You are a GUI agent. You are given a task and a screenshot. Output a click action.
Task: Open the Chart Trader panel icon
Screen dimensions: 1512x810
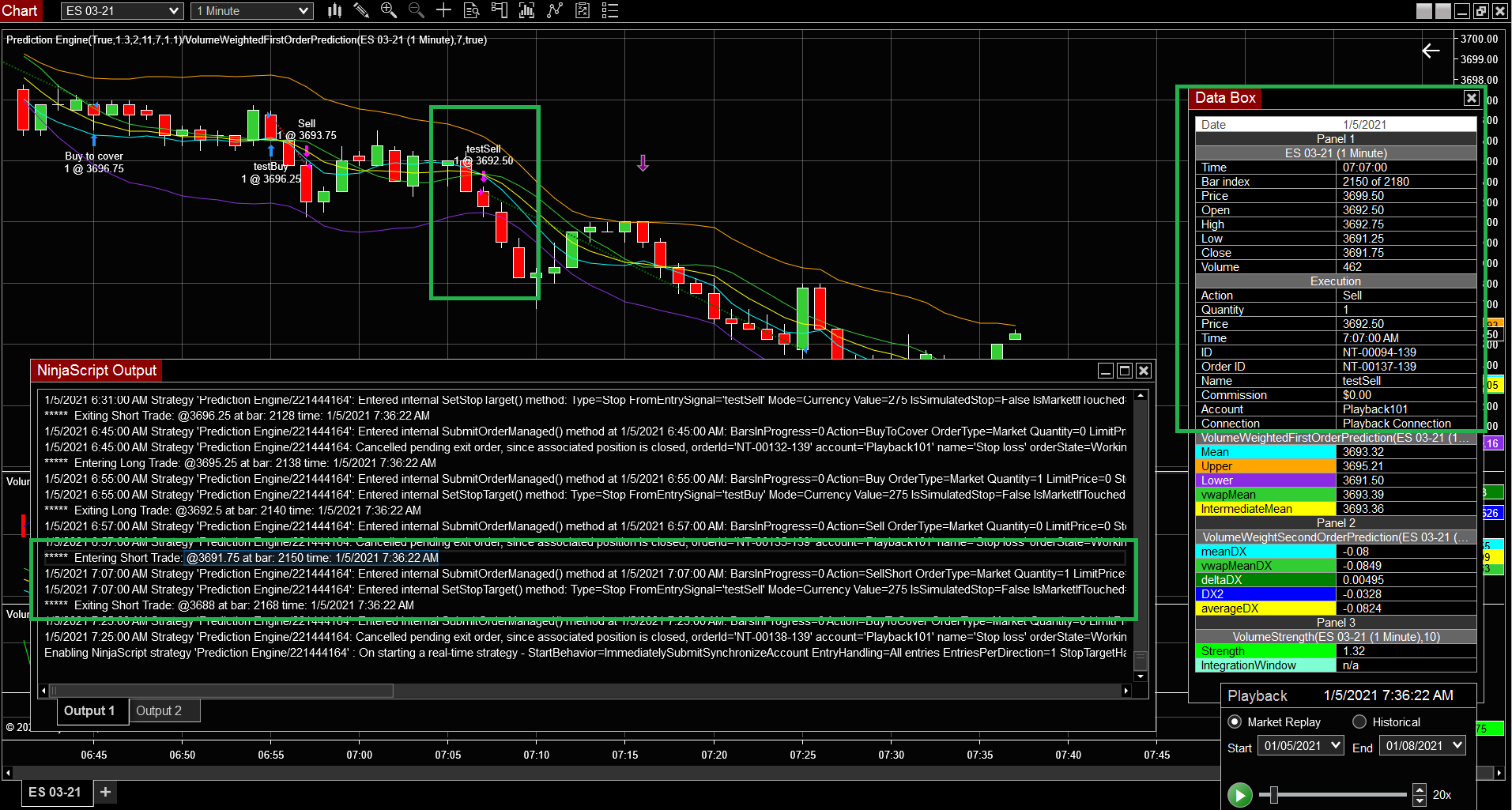[499, 10]
